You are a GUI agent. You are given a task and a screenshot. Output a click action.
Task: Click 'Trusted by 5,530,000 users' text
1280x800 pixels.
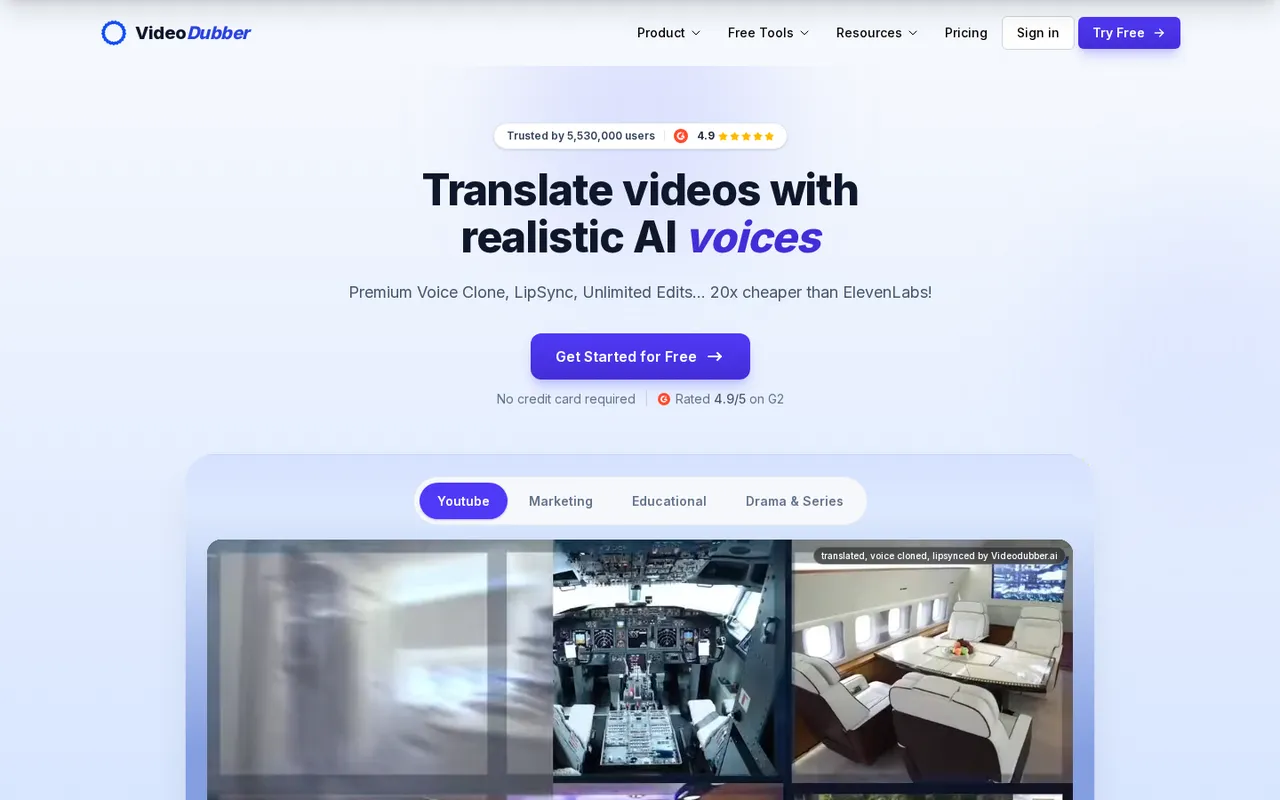pos(581,136)
